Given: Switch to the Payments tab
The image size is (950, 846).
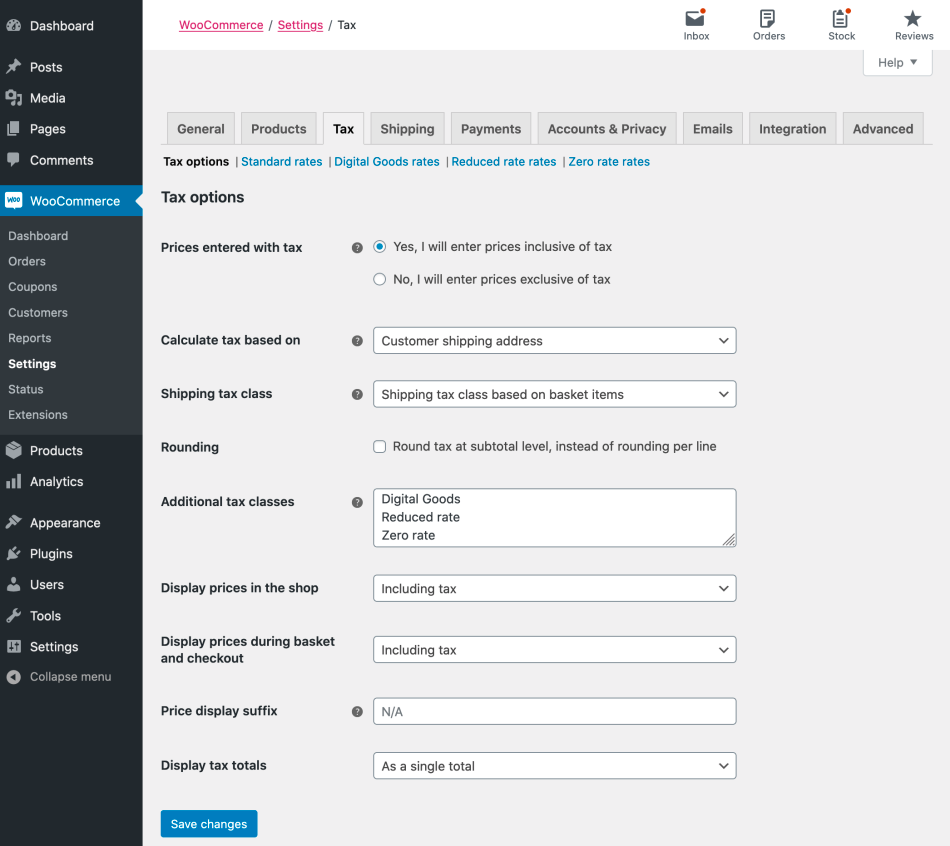Looking at the screenshot, I should [x=491, y=128].
